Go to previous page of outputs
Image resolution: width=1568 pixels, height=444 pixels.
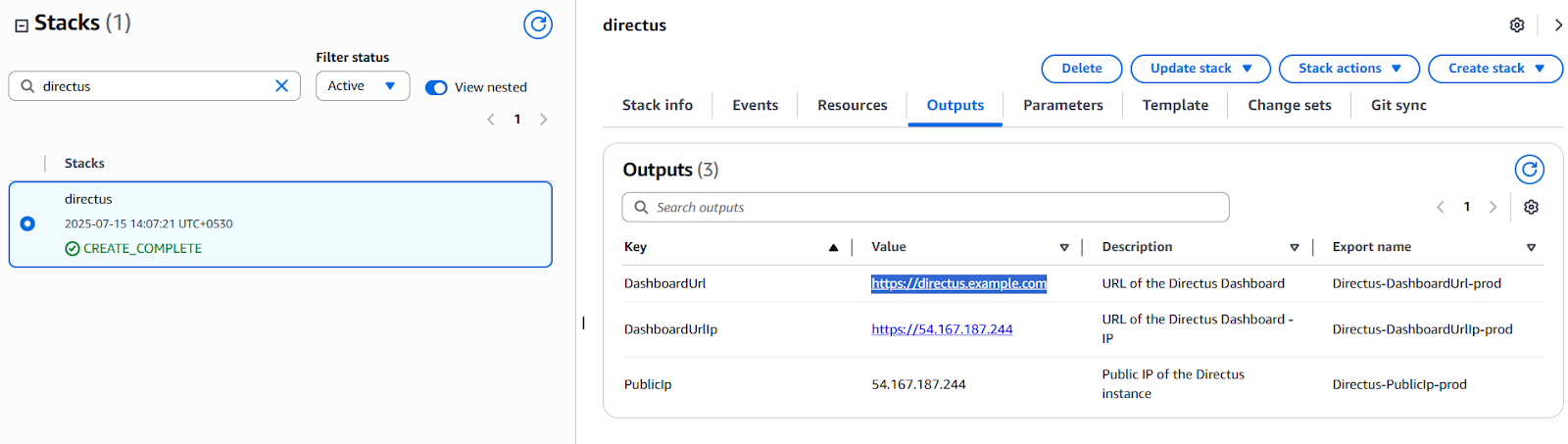pos(1441,207)
